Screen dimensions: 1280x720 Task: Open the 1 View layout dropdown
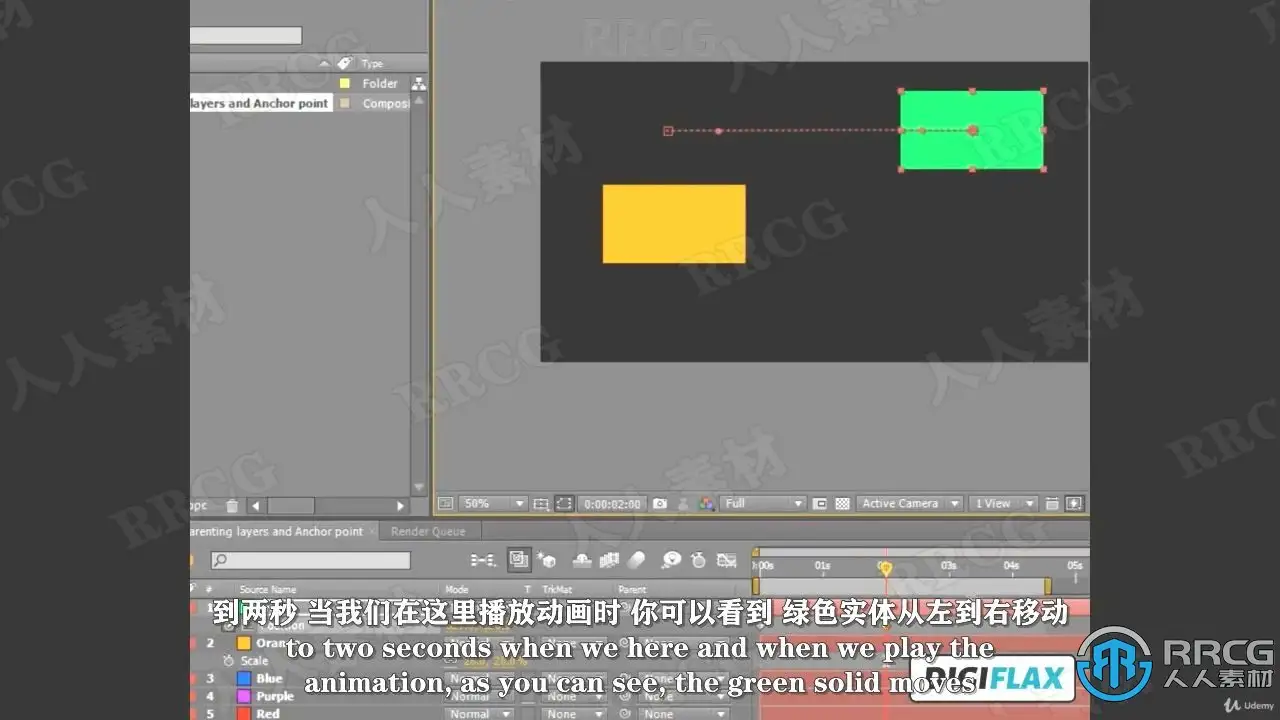(x=1003, y=504)
